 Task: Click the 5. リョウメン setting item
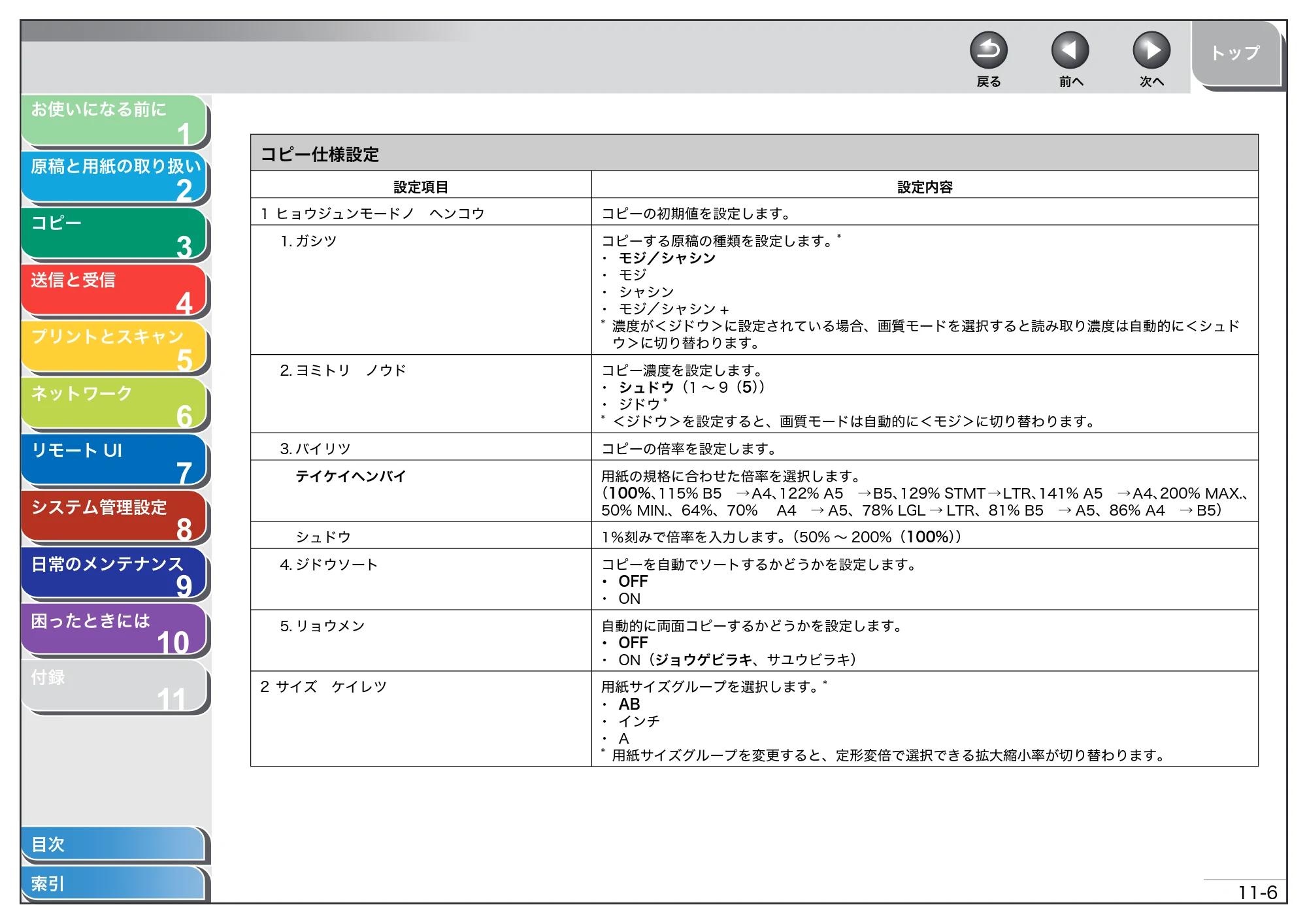coord(322,625)
